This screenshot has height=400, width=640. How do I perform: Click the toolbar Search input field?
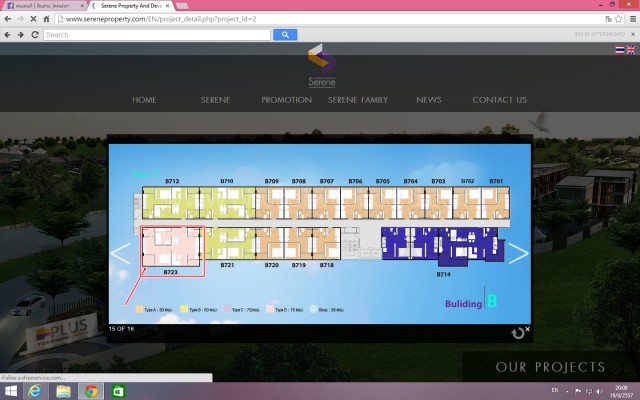click(x=157, y=35)
